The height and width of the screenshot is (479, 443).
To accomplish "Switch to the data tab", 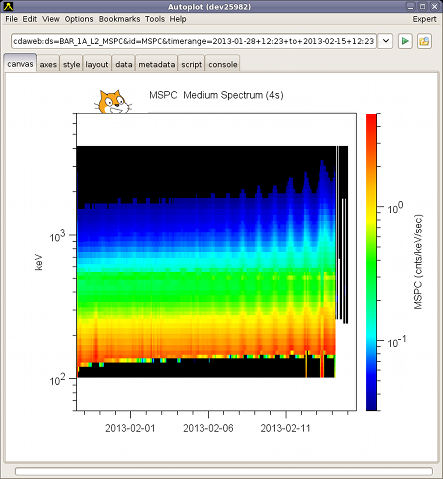I will tap(124, 64).
